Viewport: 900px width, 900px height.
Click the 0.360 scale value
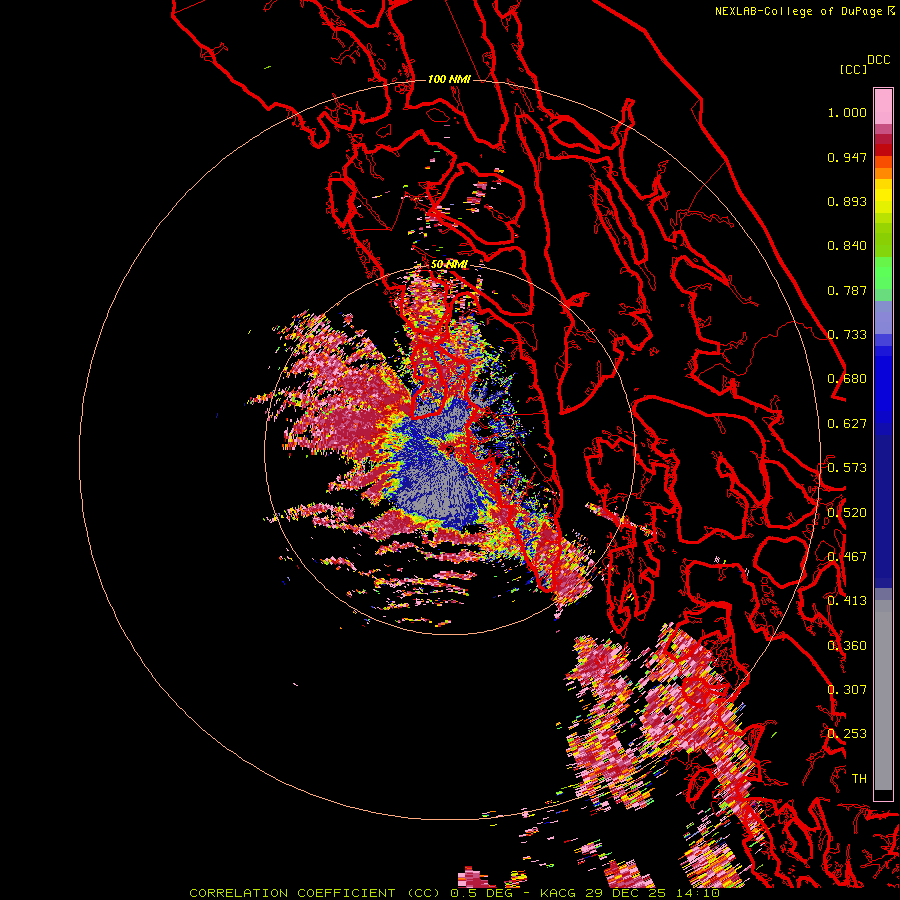[847, 646]
